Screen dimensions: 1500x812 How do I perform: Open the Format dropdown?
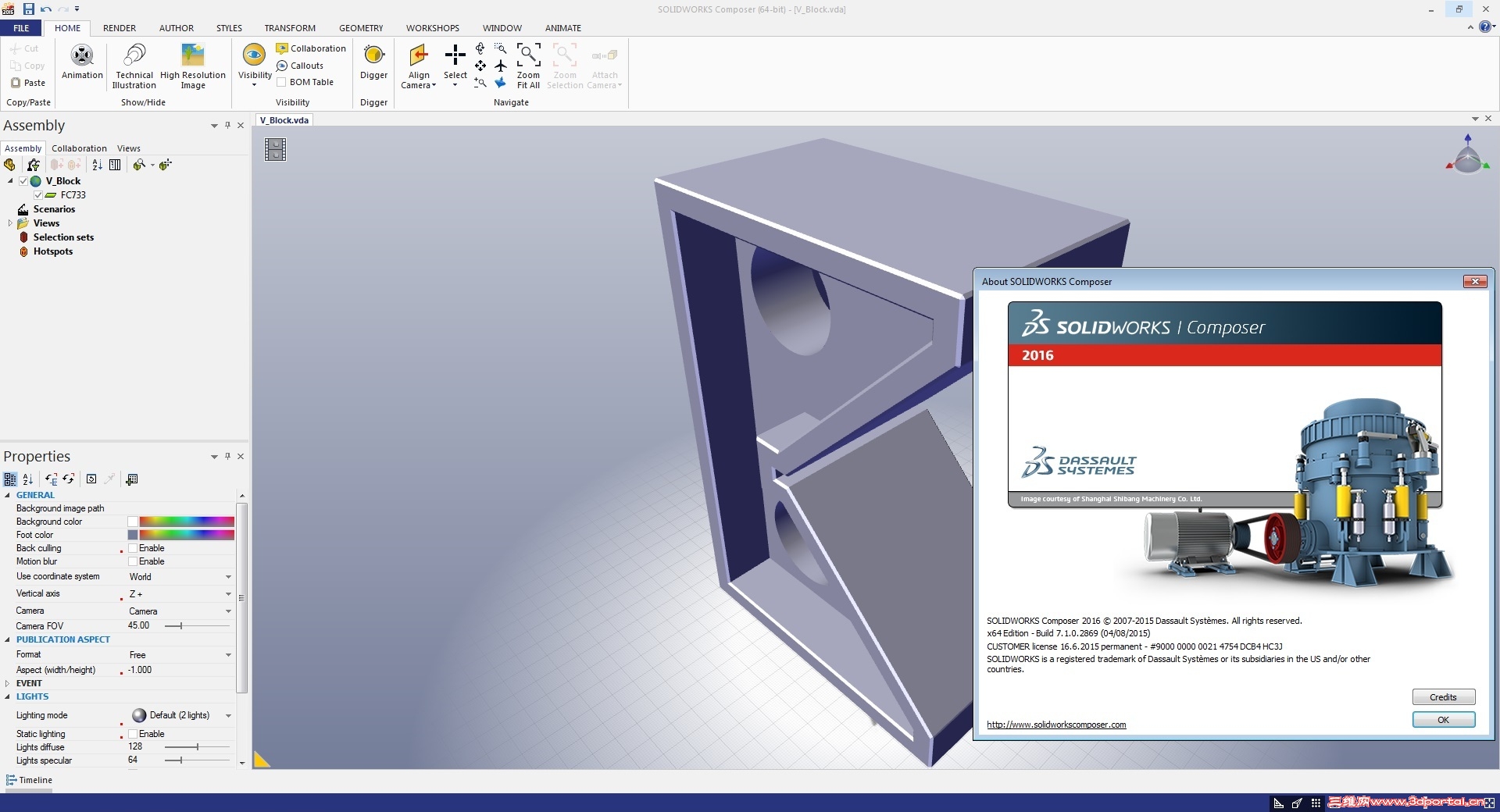[228, 655]
